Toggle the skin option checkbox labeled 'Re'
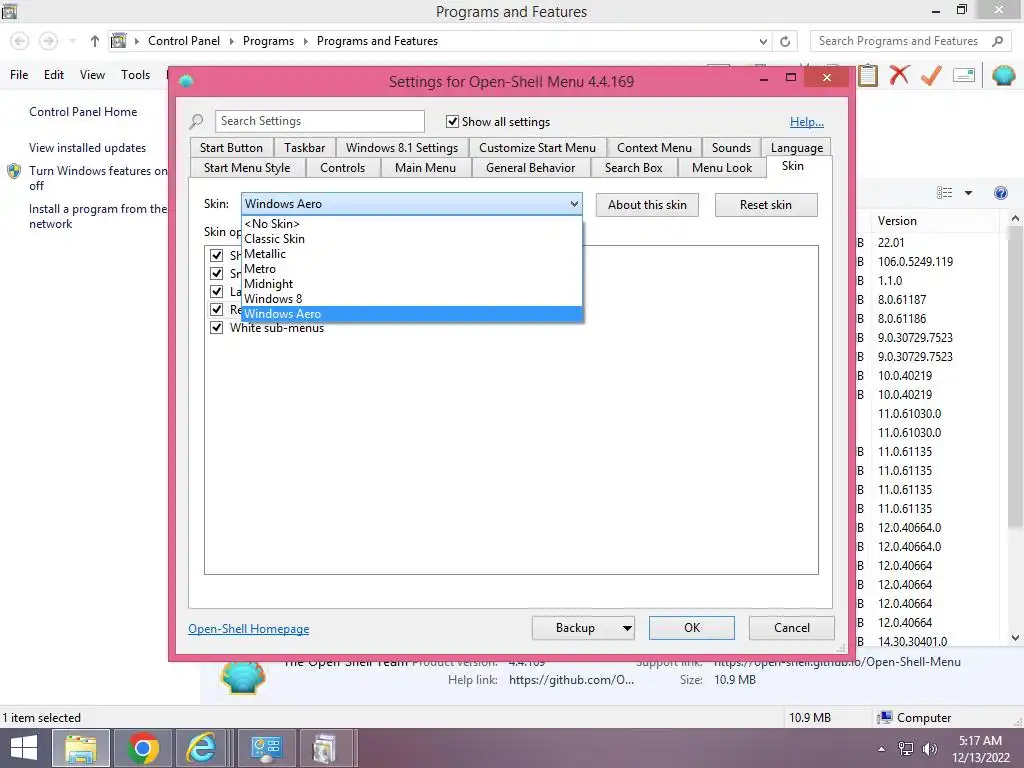Viewport: 1024px width, 768px height. pyautogui.click(x=217, y=309)
